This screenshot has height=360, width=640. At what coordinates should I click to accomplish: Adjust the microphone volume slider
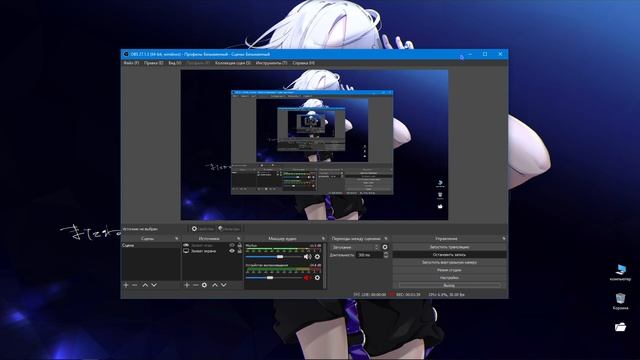(x=275, y=257)
